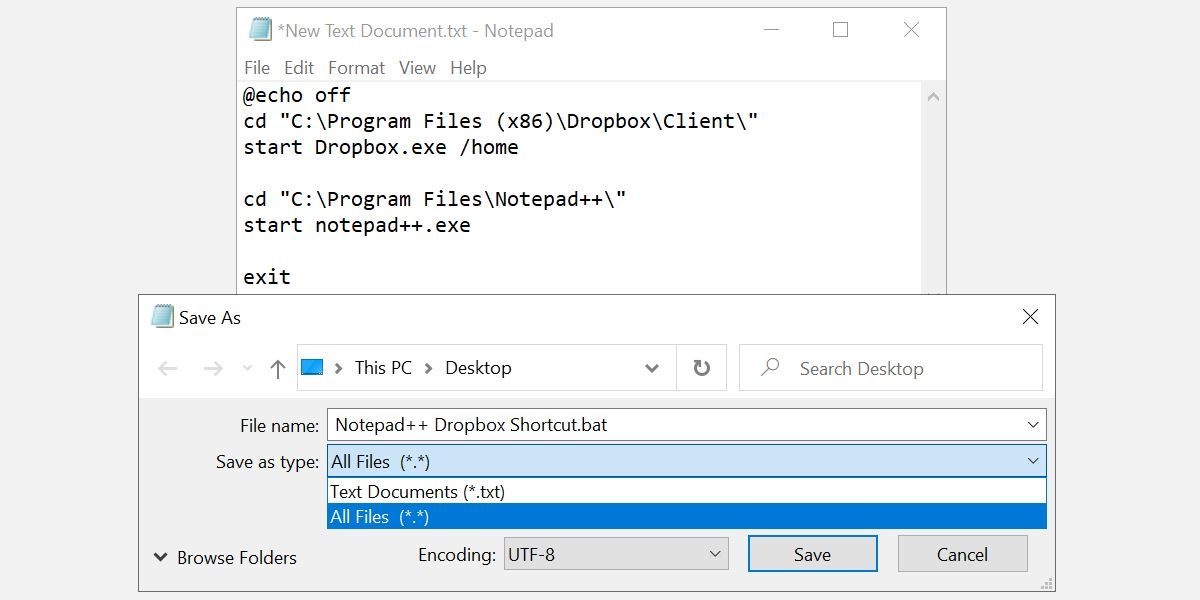Open recent locations dropdown arrow
The image size is (1200, 600).
[x=247, y=369]
